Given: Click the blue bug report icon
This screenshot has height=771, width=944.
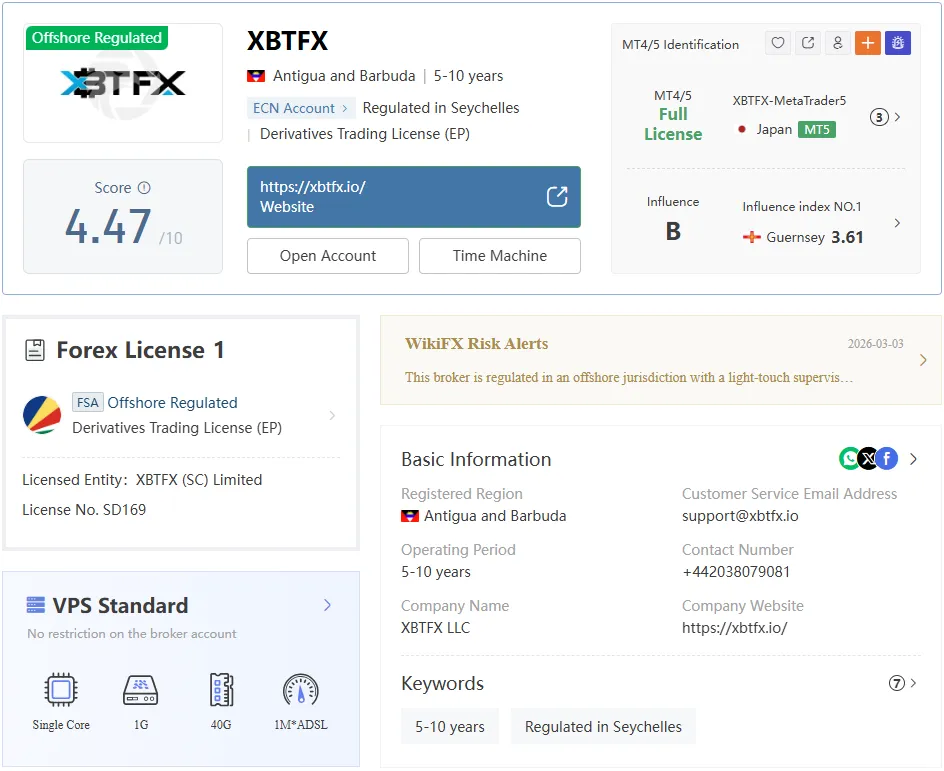Looking at the screenshot, I should point(898,43).
